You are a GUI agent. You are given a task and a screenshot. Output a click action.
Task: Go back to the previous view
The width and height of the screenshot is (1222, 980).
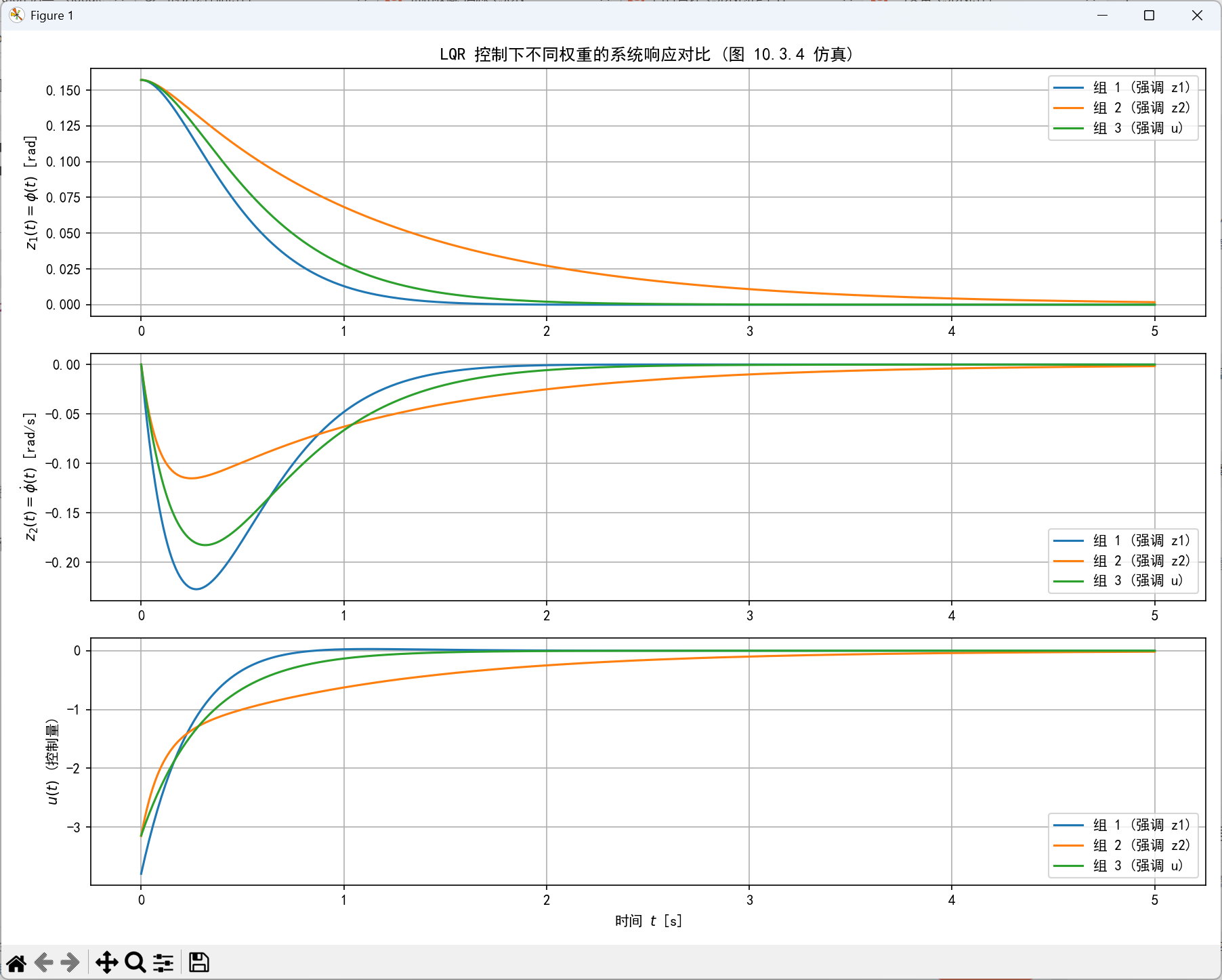pos(44,962)
